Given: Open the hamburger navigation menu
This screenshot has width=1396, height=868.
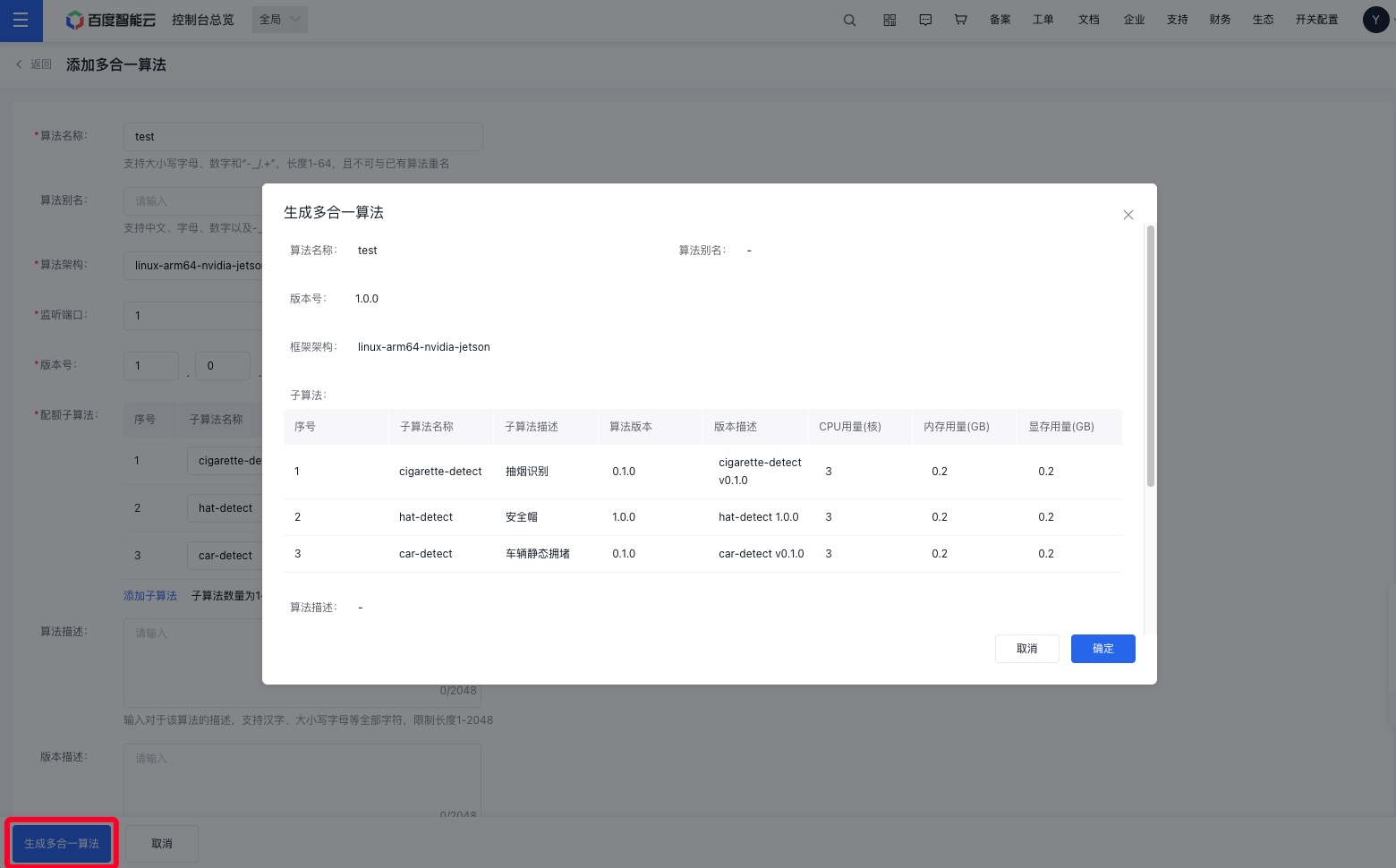Looking at the screenshot, I should click(21, 20).
